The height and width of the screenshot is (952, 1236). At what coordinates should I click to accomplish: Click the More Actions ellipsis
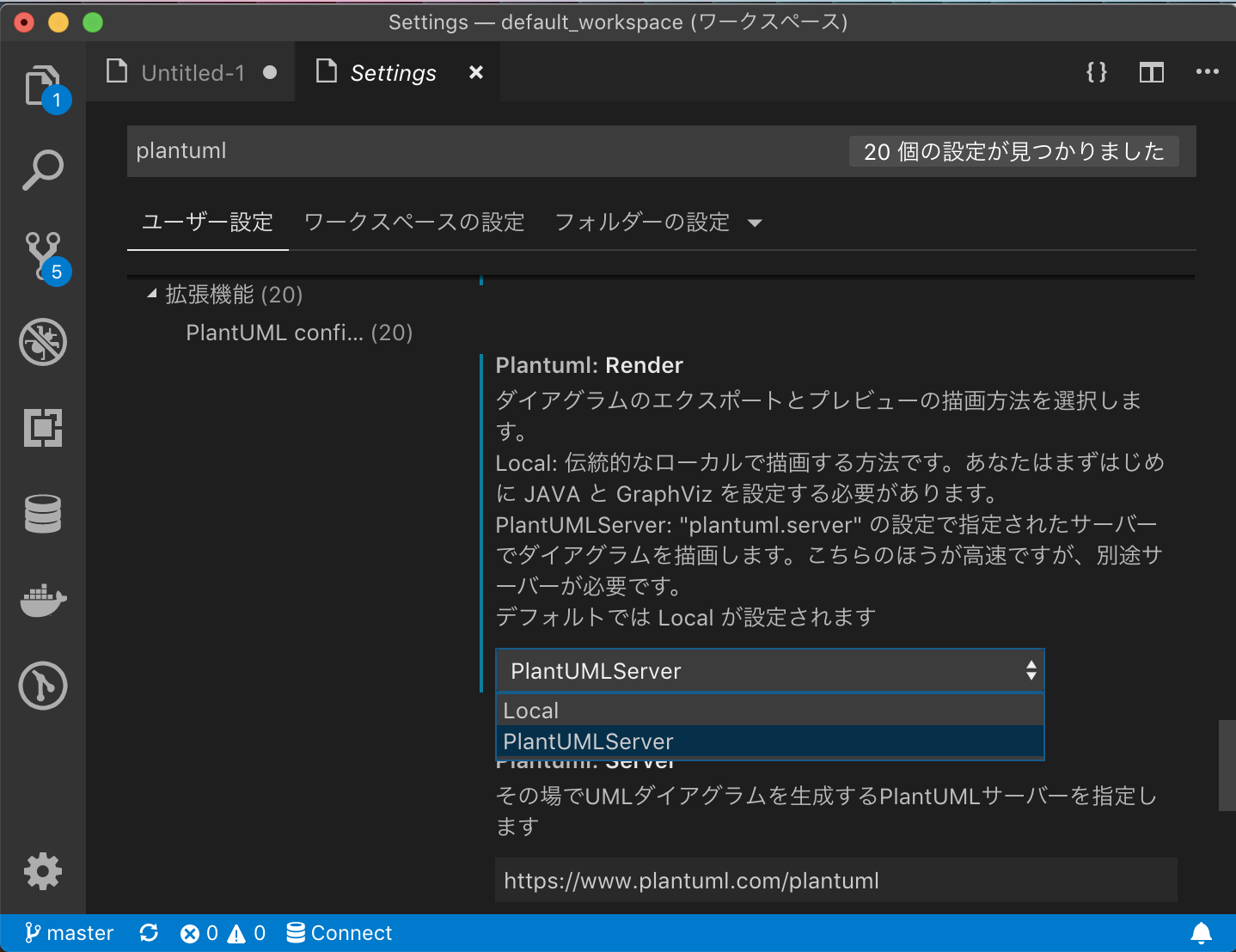pos(1208,72)
